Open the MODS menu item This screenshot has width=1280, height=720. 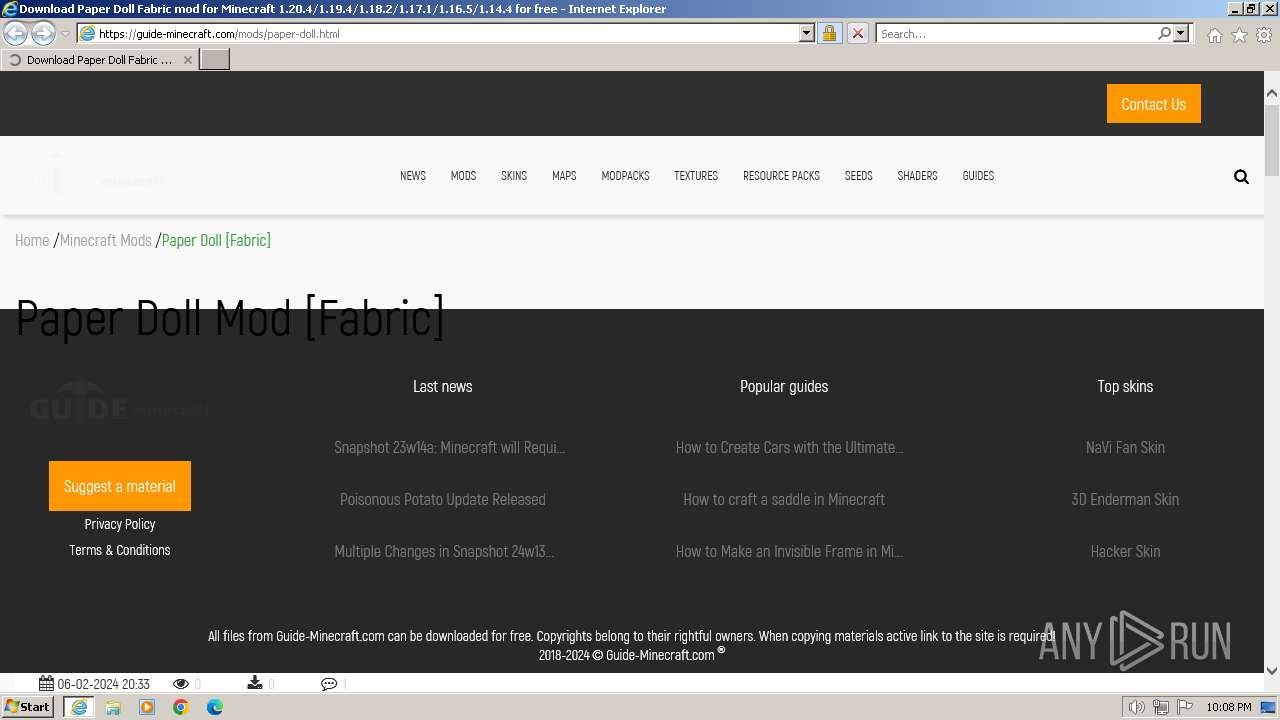click(x=463, y=176)
